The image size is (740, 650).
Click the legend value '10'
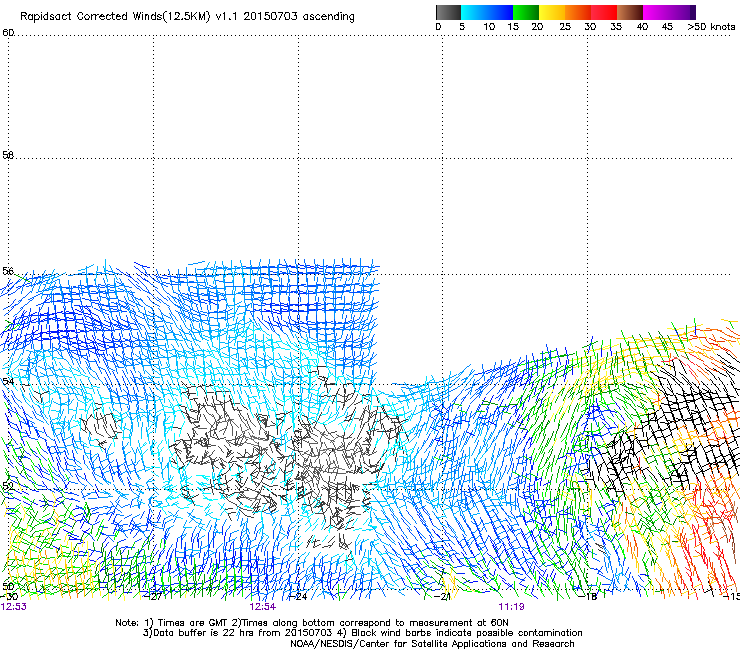[489, 27]
